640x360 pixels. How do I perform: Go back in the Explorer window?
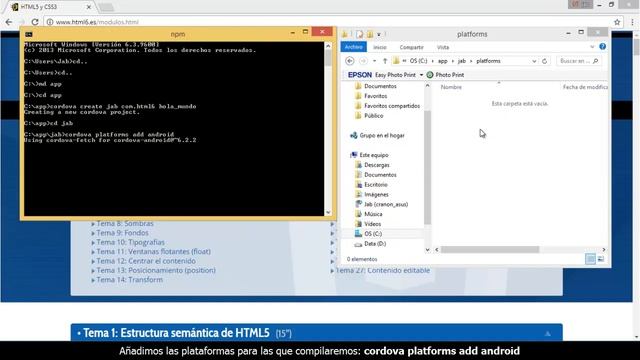pyautogui.click(x=350, y=61)
